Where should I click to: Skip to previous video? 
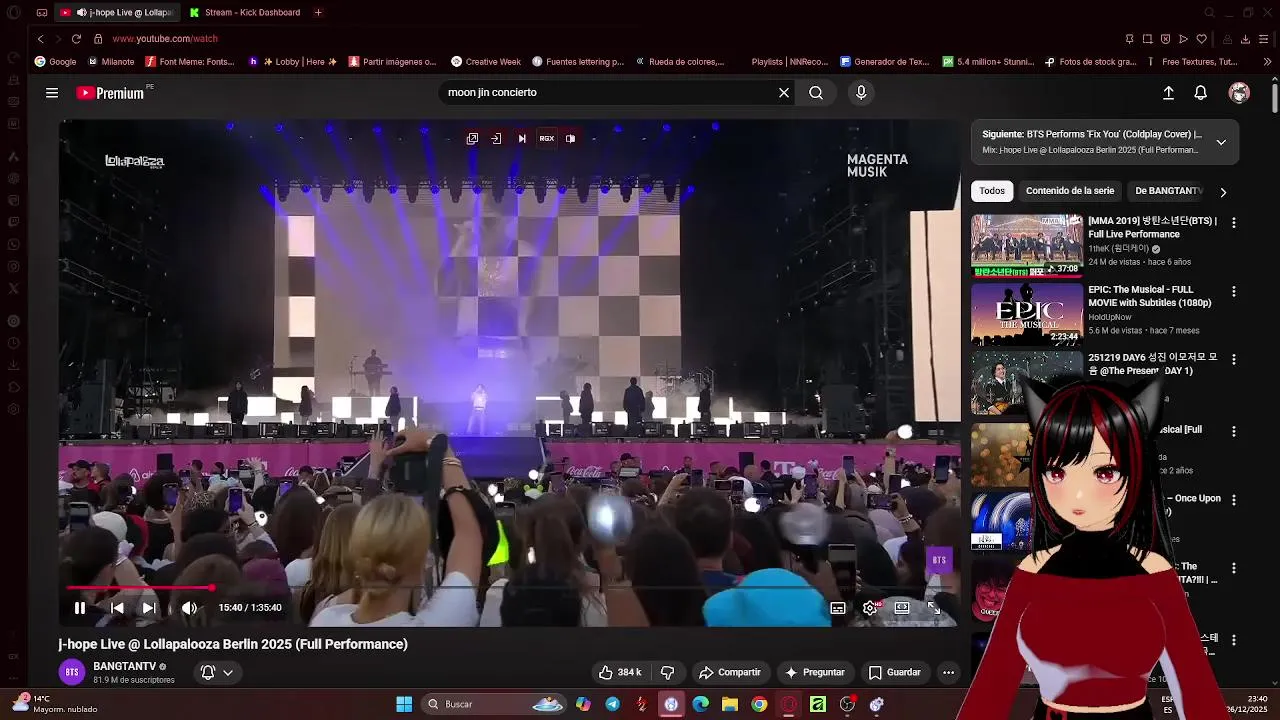(117, 607)
